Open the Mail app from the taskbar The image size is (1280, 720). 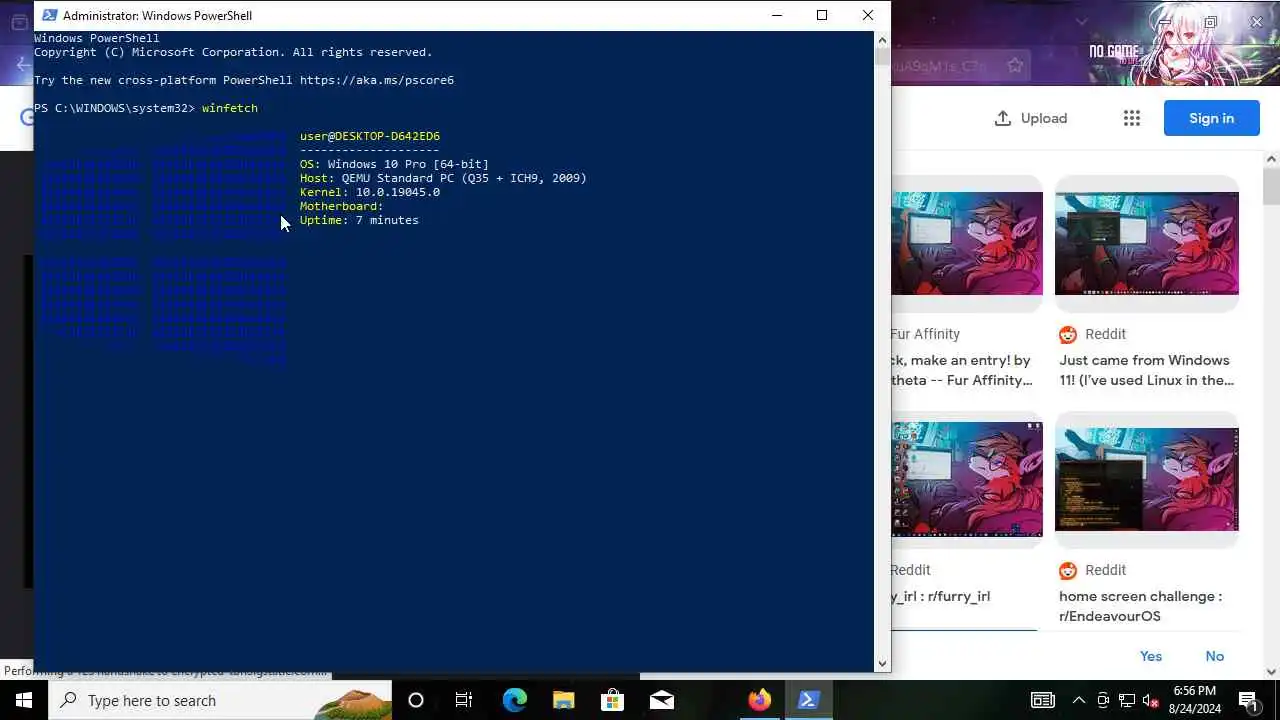click(x=661, y=700)
